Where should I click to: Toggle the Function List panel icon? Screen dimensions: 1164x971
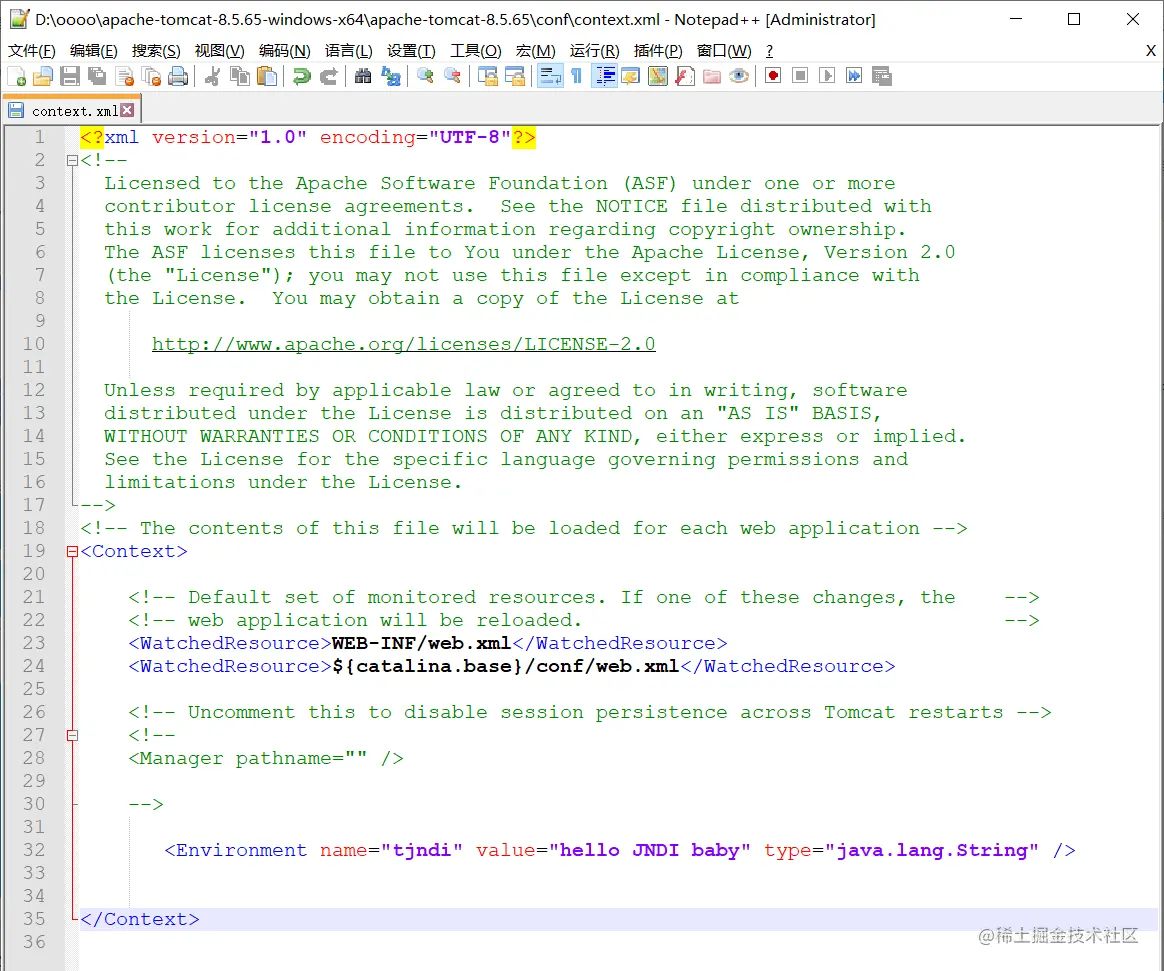coord(685,76)
